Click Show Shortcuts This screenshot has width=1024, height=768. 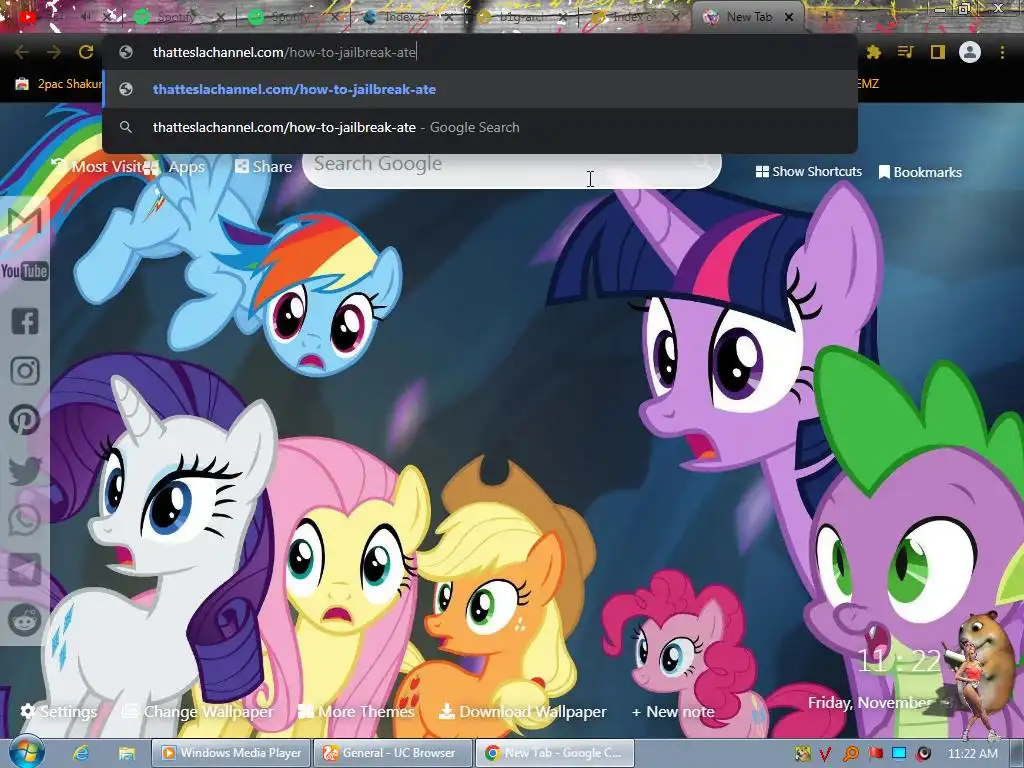tap(808, 172)
